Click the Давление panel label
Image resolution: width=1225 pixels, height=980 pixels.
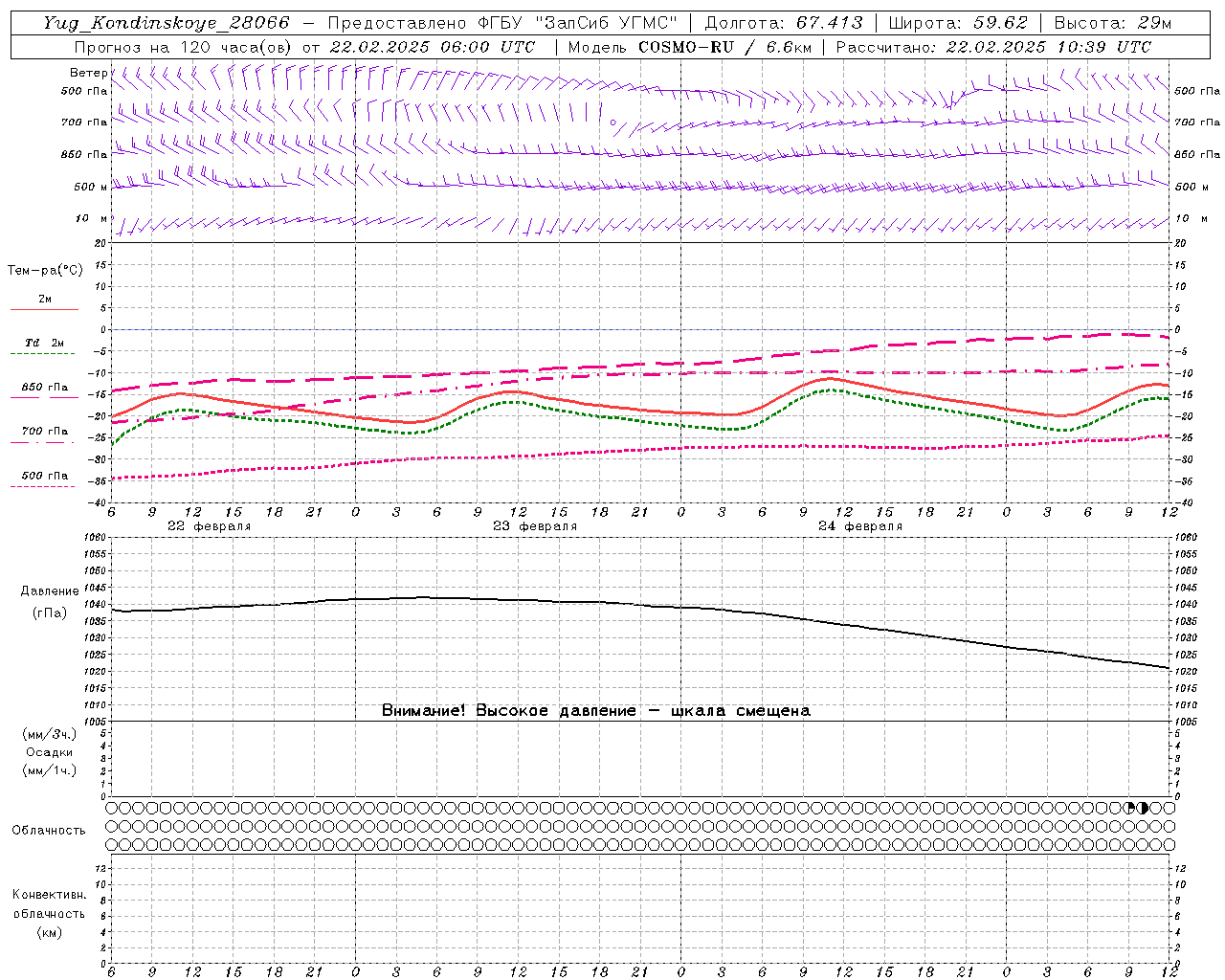tap(48, 591)
